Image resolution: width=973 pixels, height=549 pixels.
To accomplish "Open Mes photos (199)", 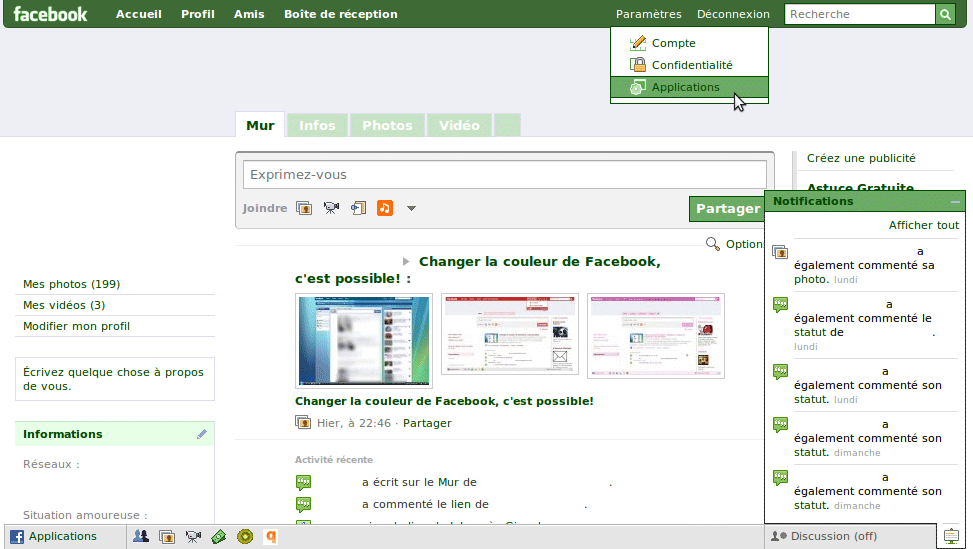I will click(x=71, y=284).
